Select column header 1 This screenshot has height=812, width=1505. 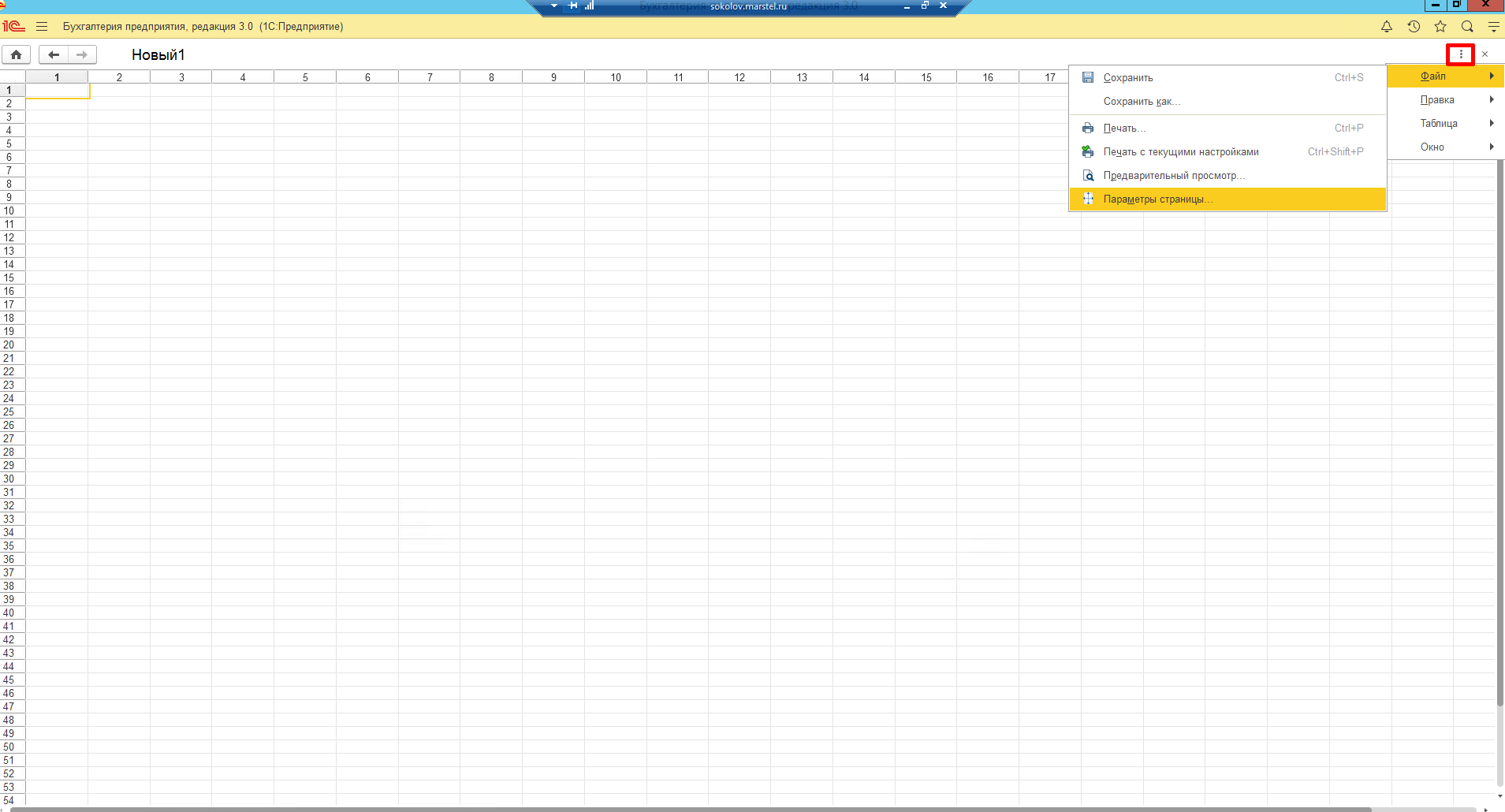tap(57, 77)
